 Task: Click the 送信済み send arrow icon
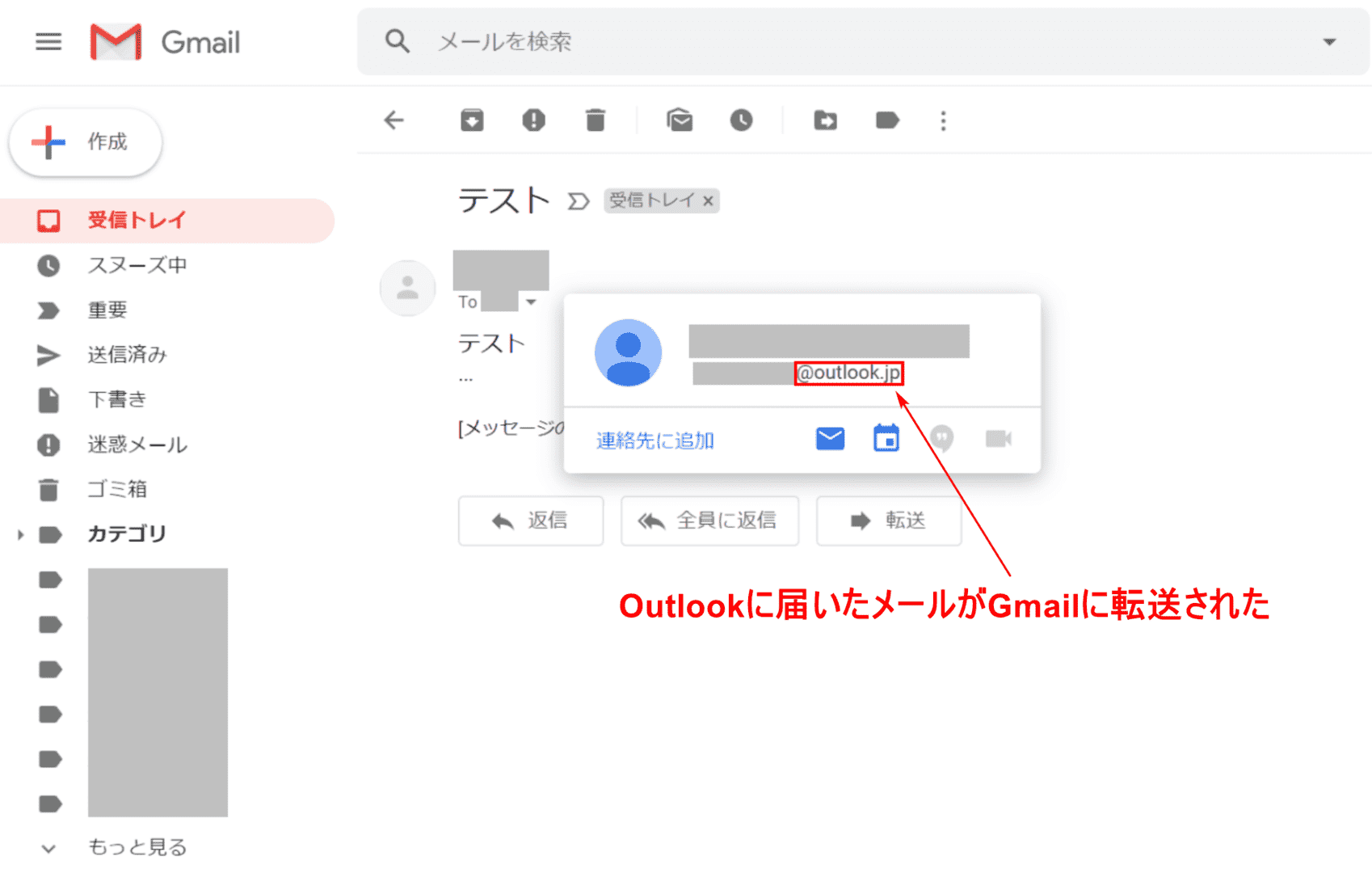click(48, 355)
